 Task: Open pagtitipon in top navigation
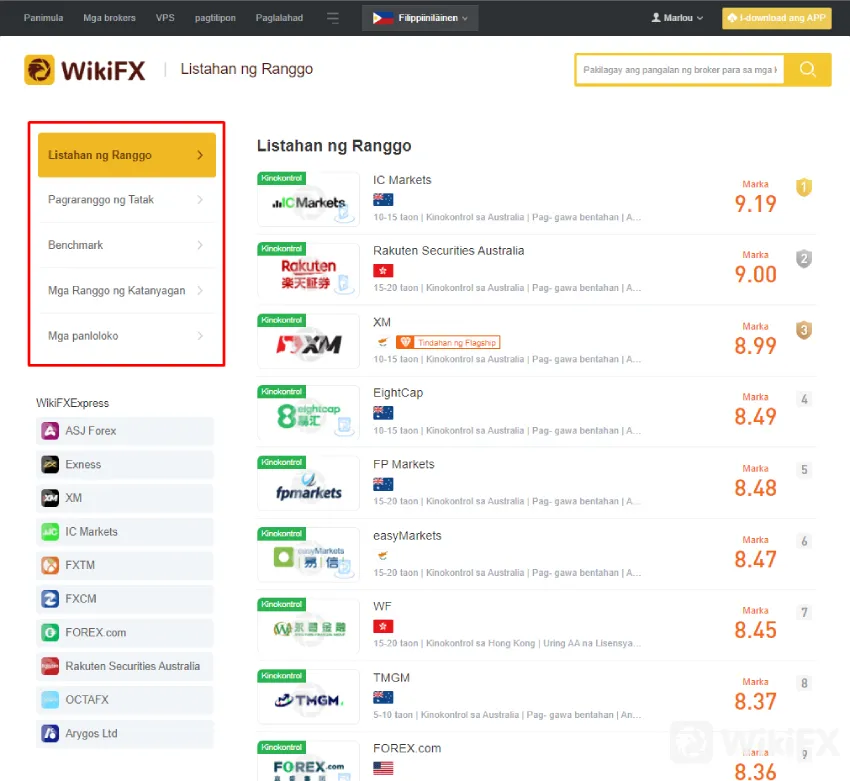215,18
